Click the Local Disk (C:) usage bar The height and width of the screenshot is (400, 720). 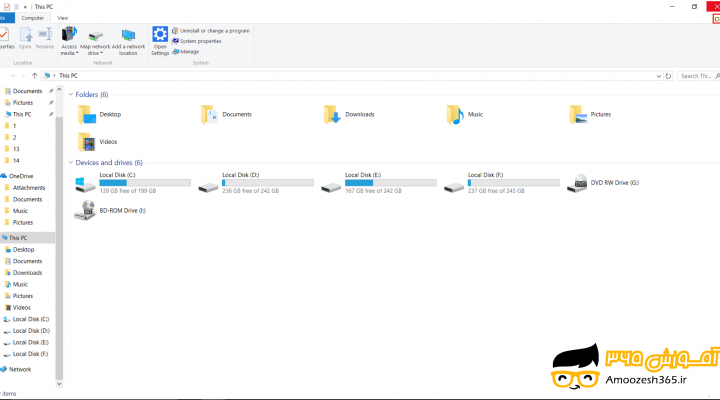[x=145, y=183]
